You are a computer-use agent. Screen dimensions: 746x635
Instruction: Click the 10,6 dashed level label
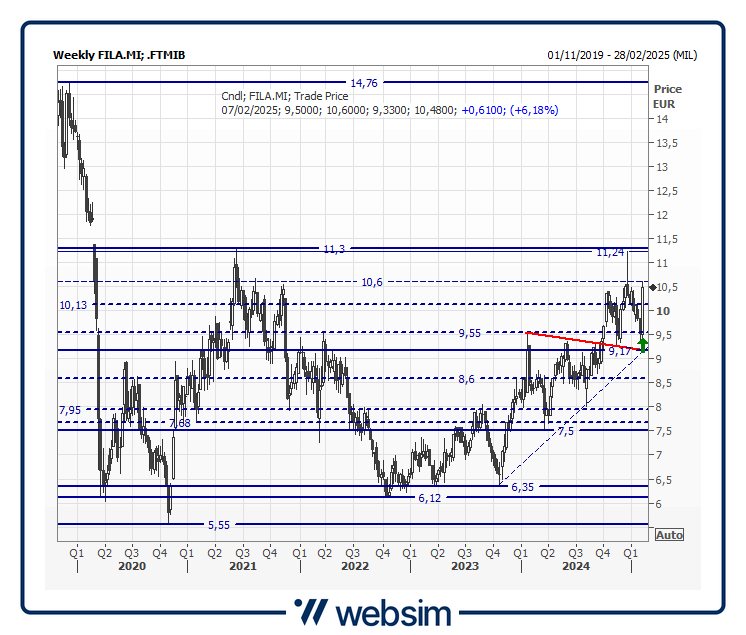click(372, 283)
